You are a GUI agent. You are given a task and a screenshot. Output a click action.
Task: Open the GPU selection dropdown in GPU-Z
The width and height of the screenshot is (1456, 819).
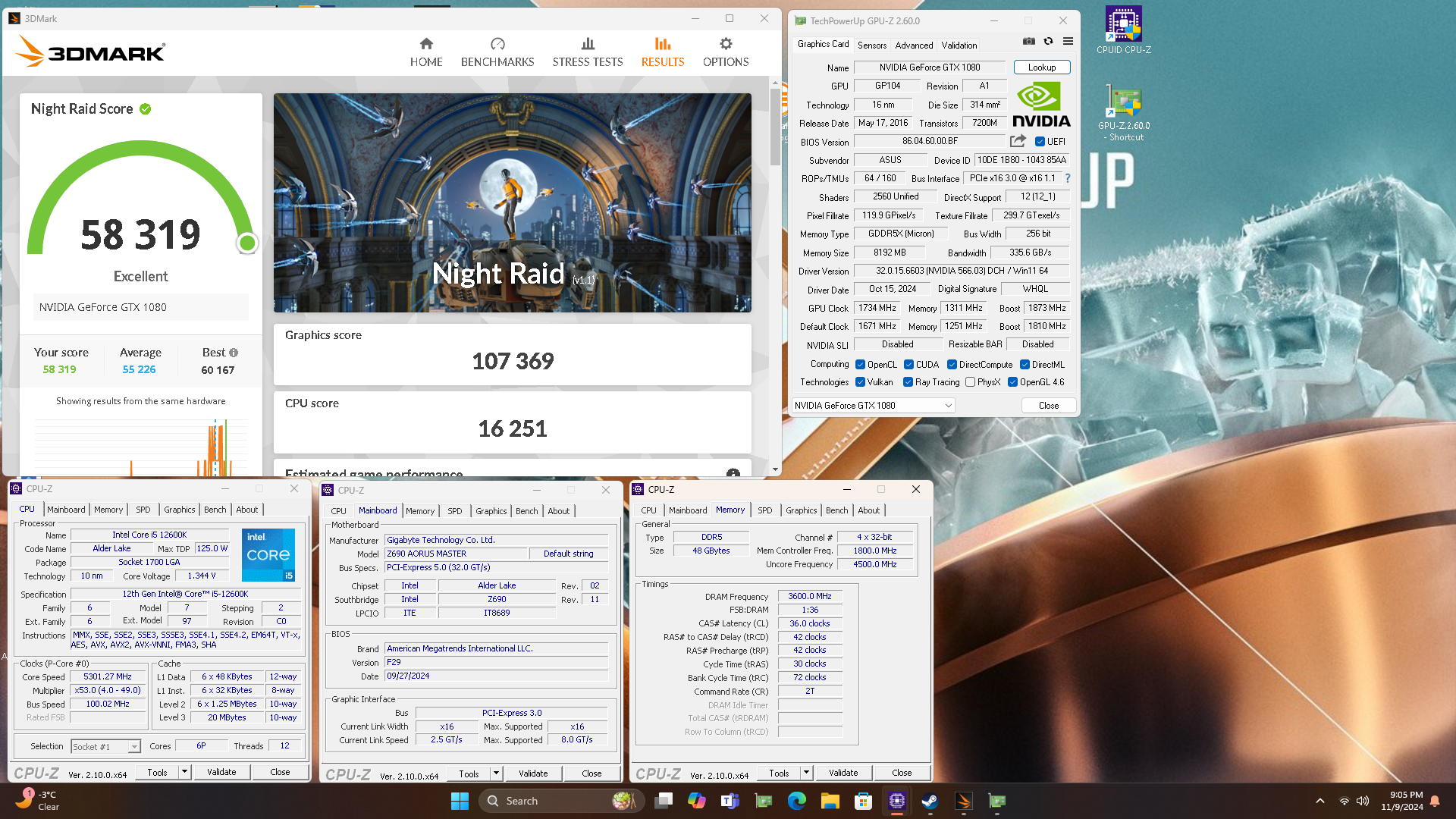click(x=873, y=406)
